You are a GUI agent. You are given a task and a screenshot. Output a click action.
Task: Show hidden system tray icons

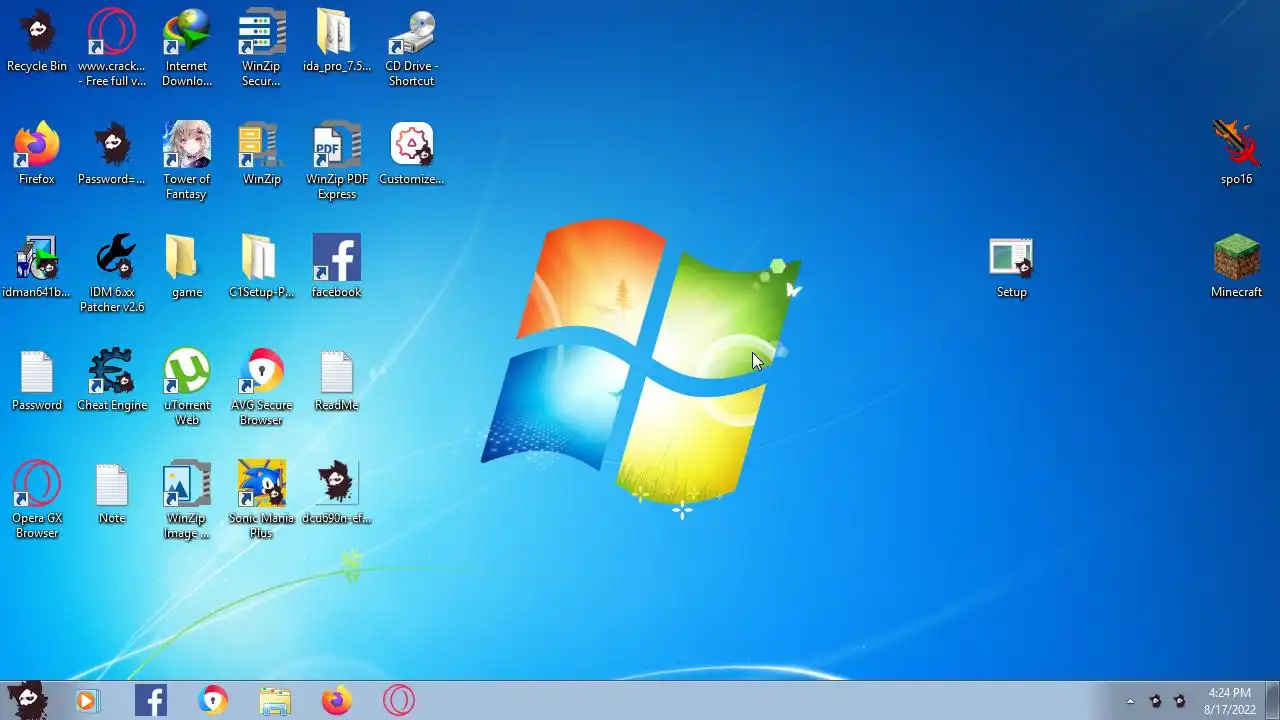[x=1130, y=701]
